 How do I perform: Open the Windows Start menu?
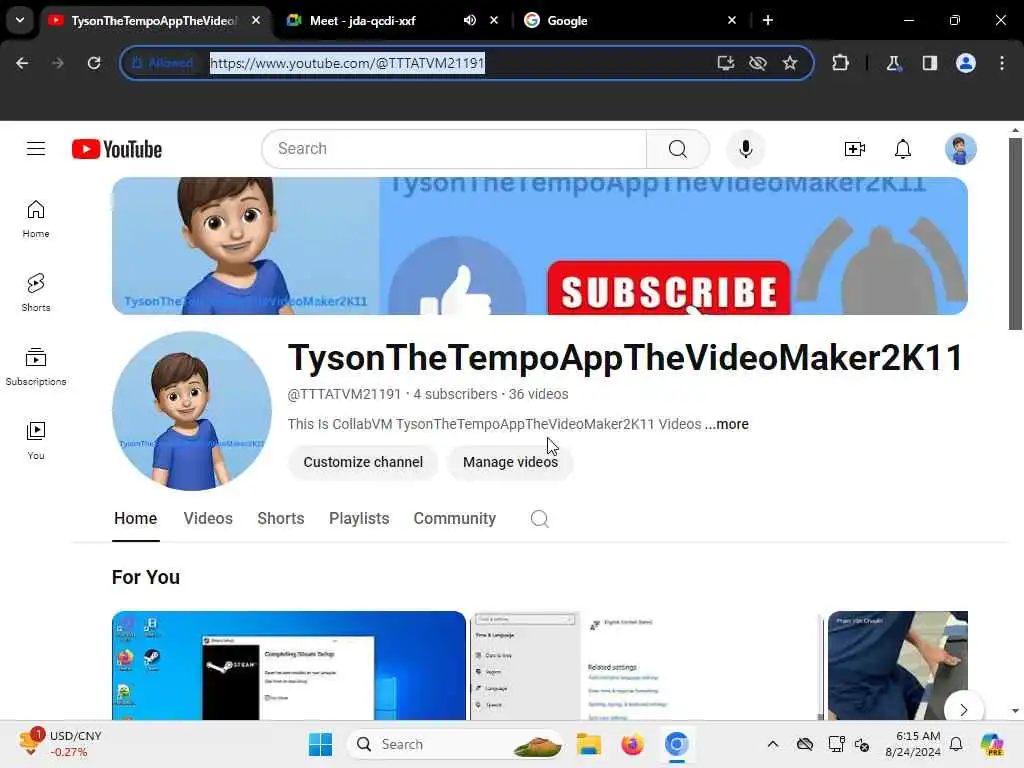pyautogui.click(x=320, y=744)
